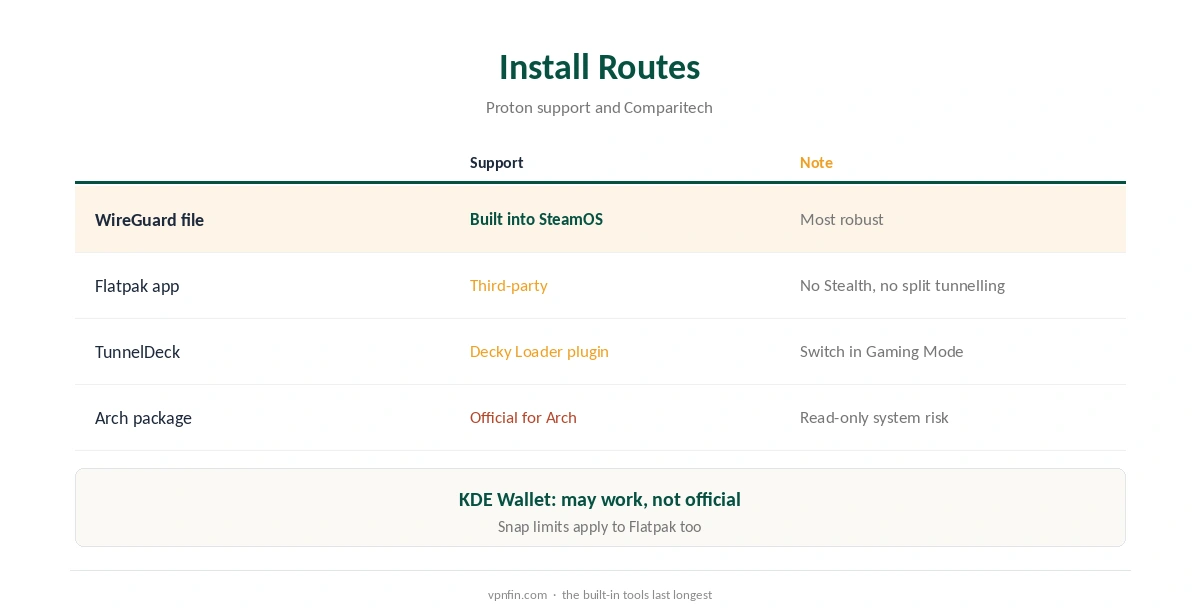Viewport: 1200px width, 614px height.
Task: Click the 'Read-only system risk' note
Action: click(x=874, y=417)
